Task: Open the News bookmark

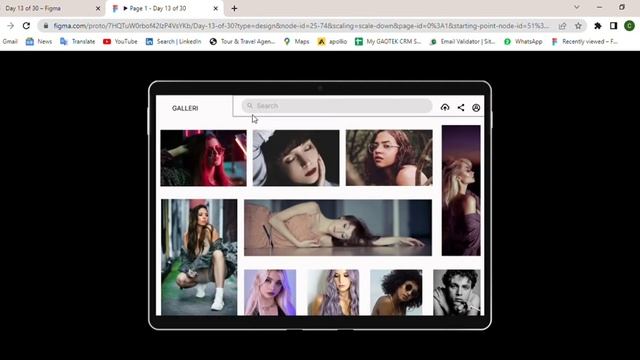Action: 39,41
